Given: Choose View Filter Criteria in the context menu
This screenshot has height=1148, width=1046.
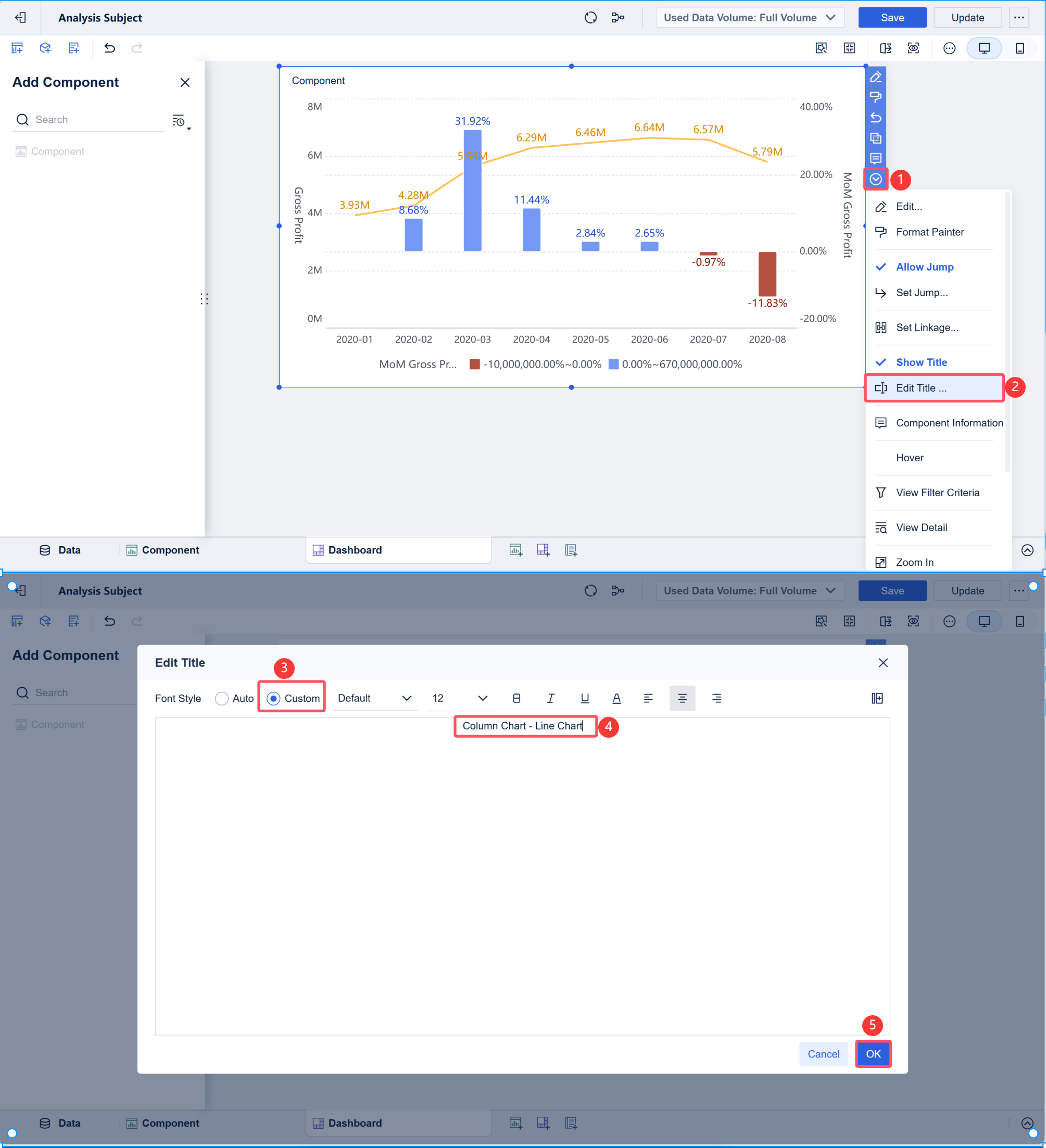Looking at the screenshot, I should click(x=934, y=493).
